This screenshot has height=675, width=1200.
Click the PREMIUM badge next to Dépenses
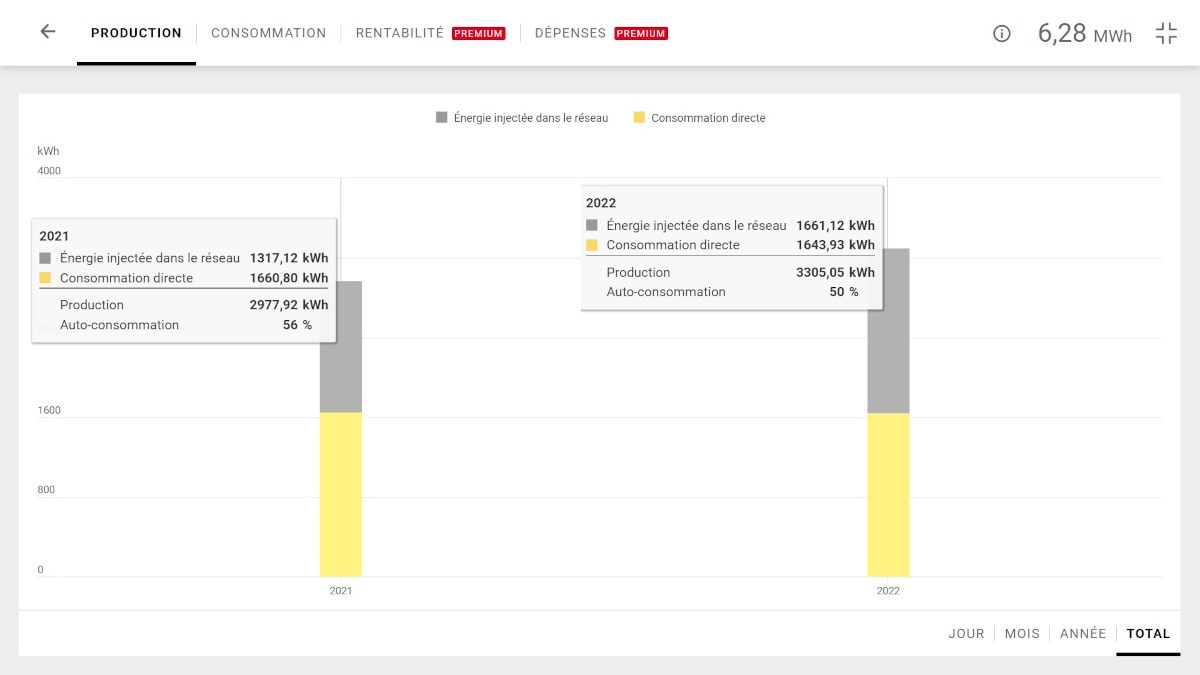(x=641, y=33)
